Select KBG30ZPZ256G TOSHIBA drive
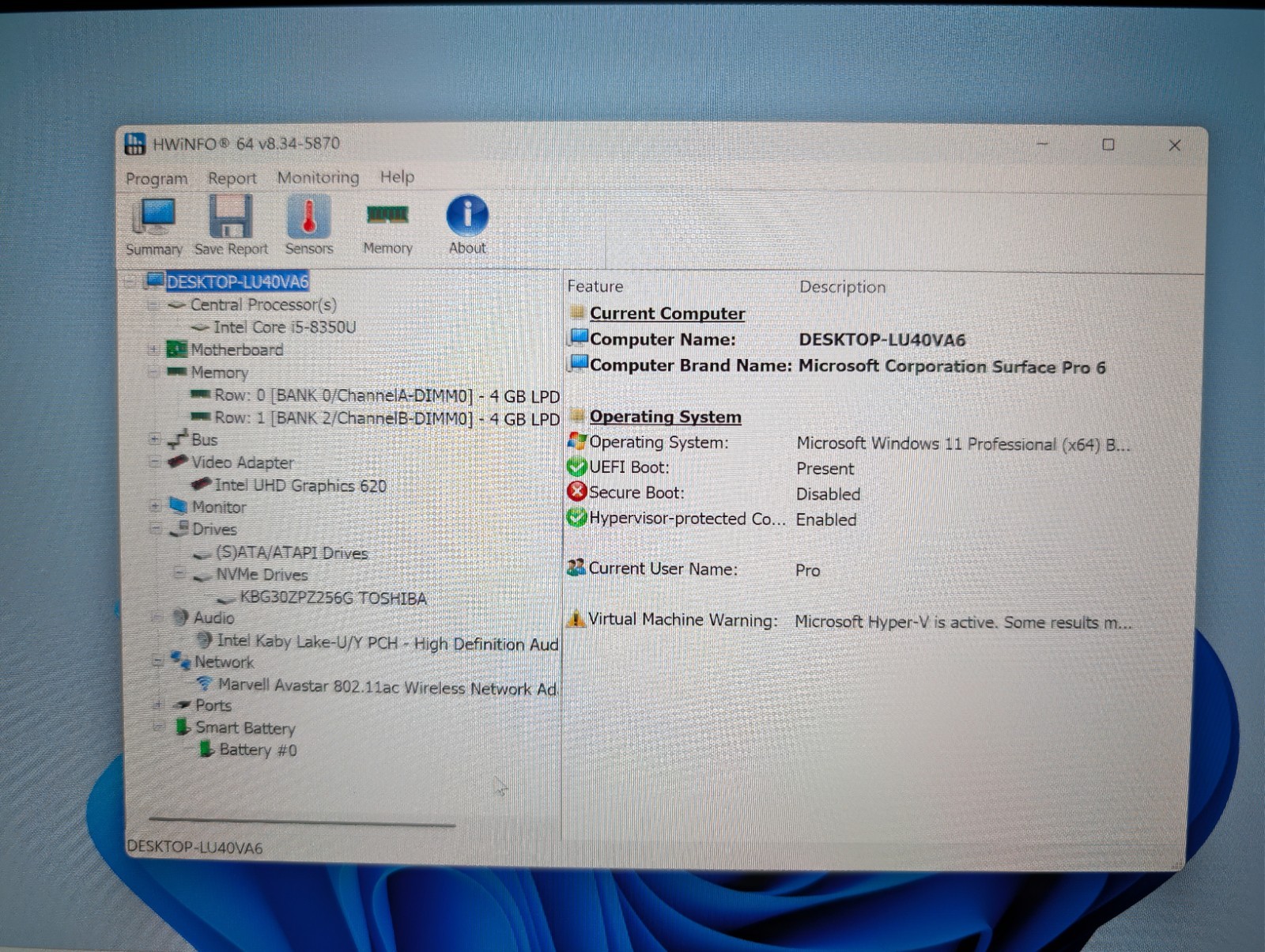Image resolution: width=1265 pixels, height=952 pixels. (x=333, y=598)
